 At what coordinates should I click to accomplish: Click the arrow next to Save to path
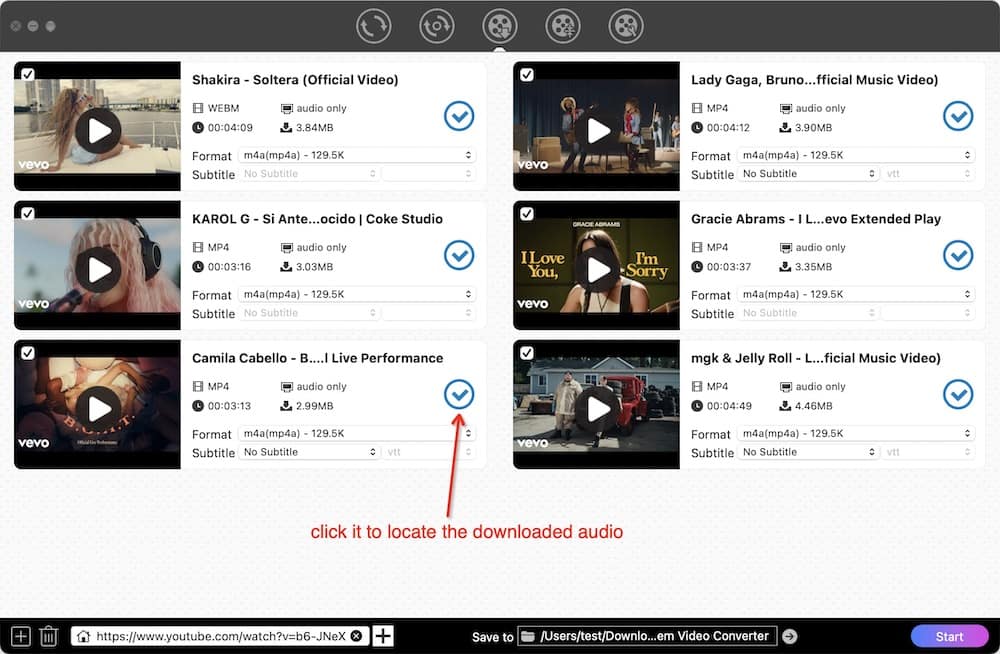coord(789,635)
